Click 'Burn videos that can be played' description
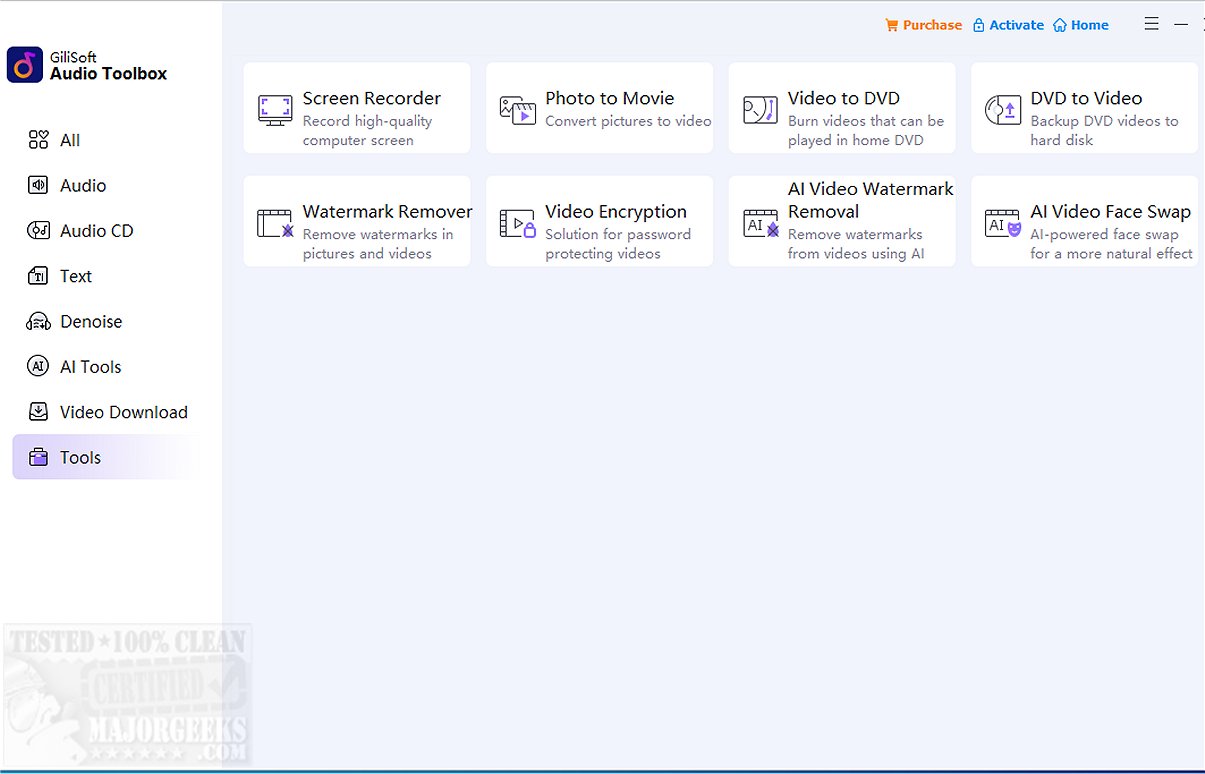 pyautogui.click(x=866, y=131)
